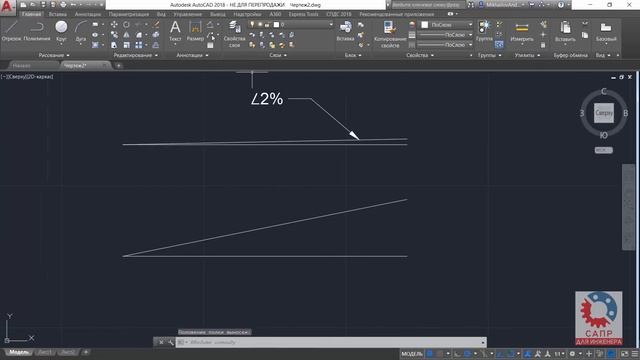This screenshot has height=360, width=640.
Task: Select the Круг circle tool
Action: pos(61,31)
